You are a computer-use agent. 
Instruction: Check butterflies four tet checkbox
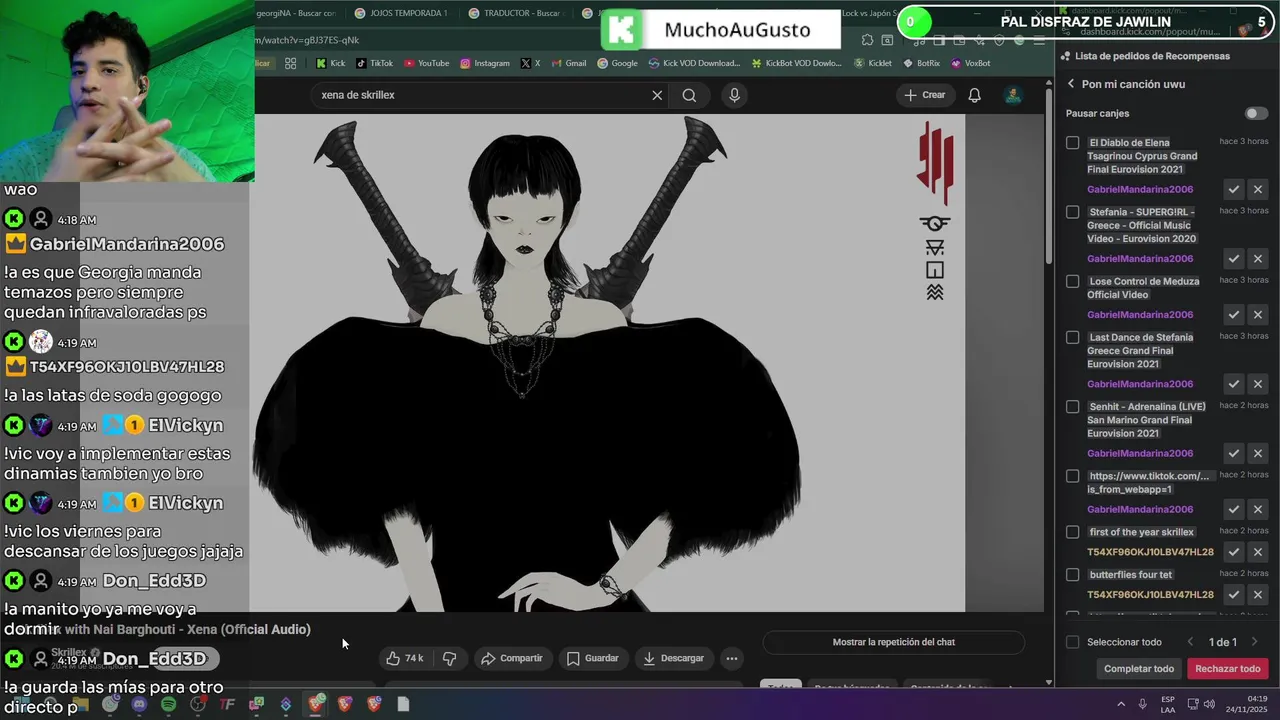tap(1073, 575)
